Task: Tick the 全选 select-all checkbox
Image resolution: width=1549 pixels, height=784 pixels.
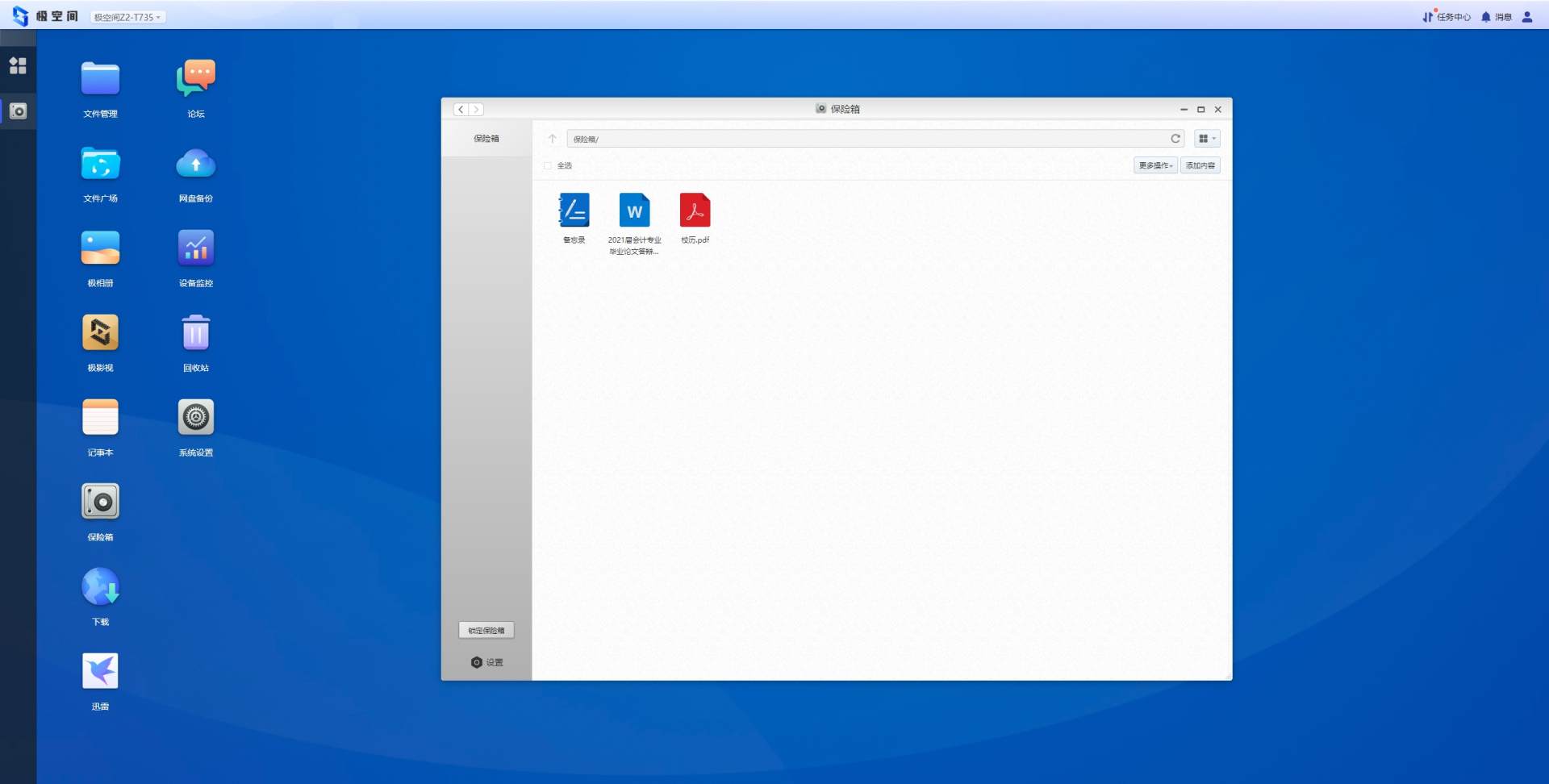Action: (x=548, y=166)
